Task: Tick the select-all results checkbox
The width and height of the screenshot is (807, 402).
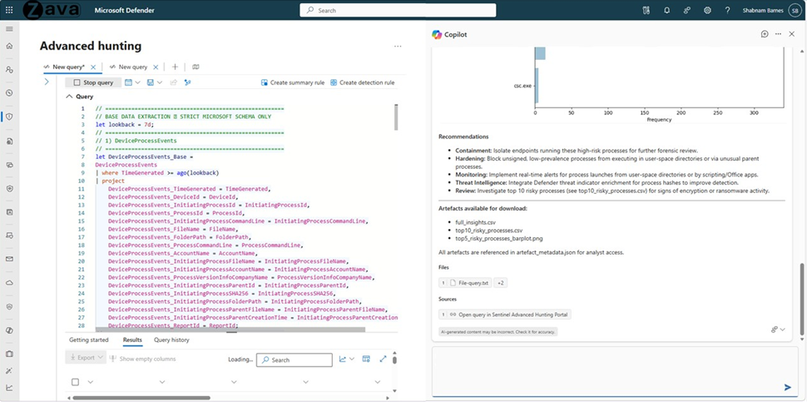Action: (x=76, y=382)
